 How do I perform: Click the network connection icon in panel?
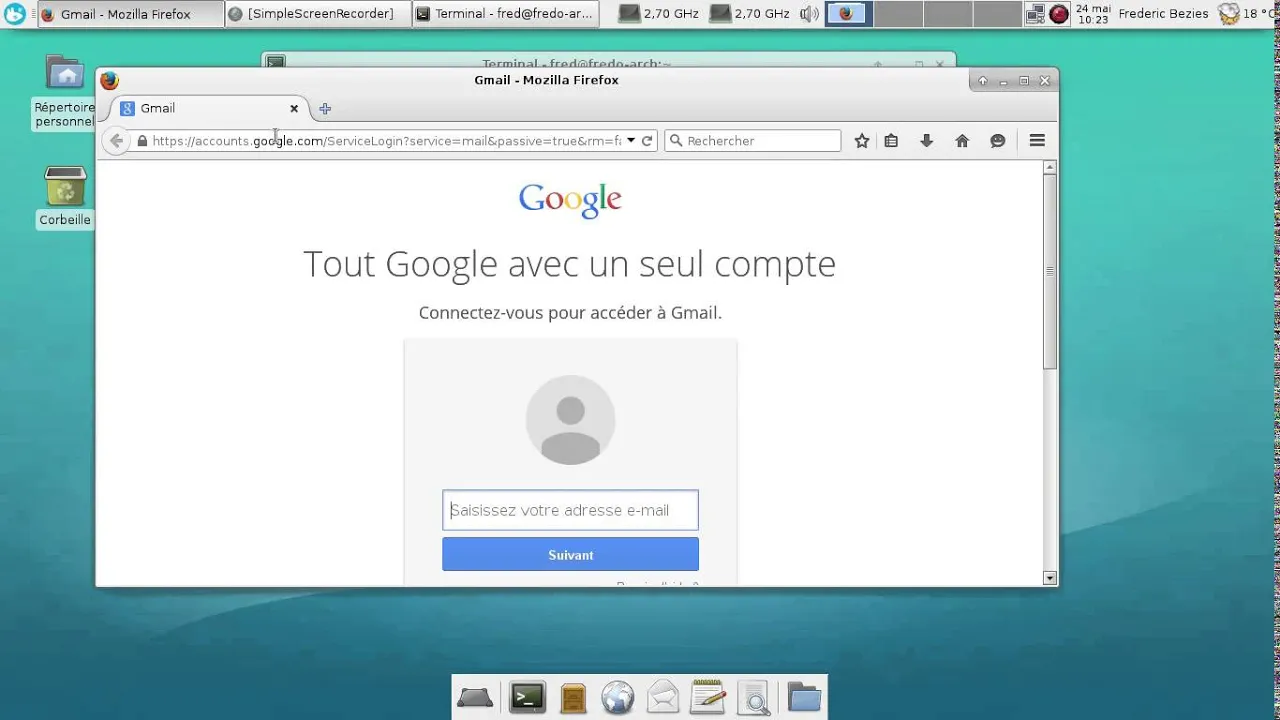tap(1035, 14)
